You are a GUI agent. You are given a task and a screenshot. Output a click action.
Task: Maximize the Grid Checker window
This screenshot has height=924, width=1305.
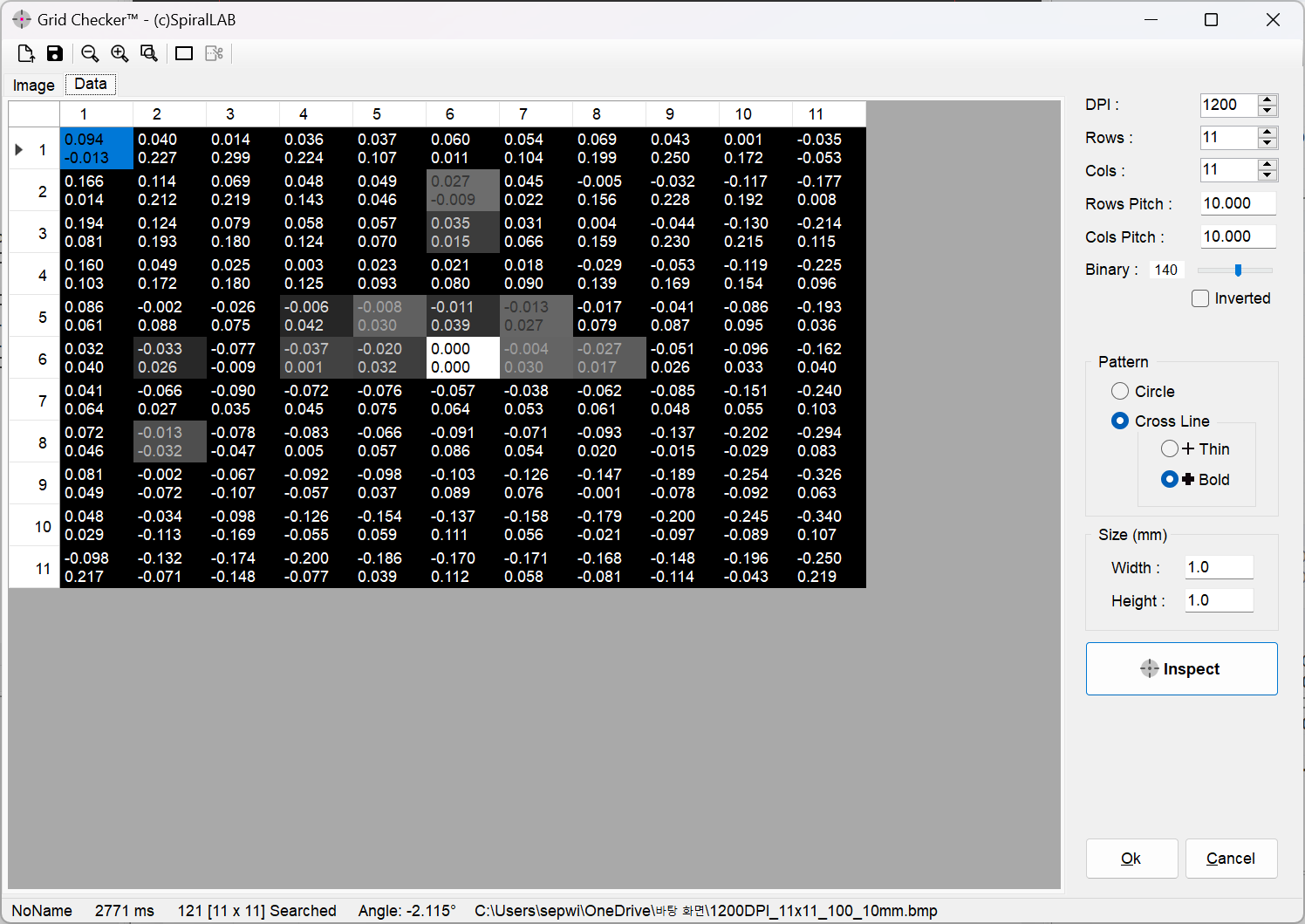pos(1211,19)
